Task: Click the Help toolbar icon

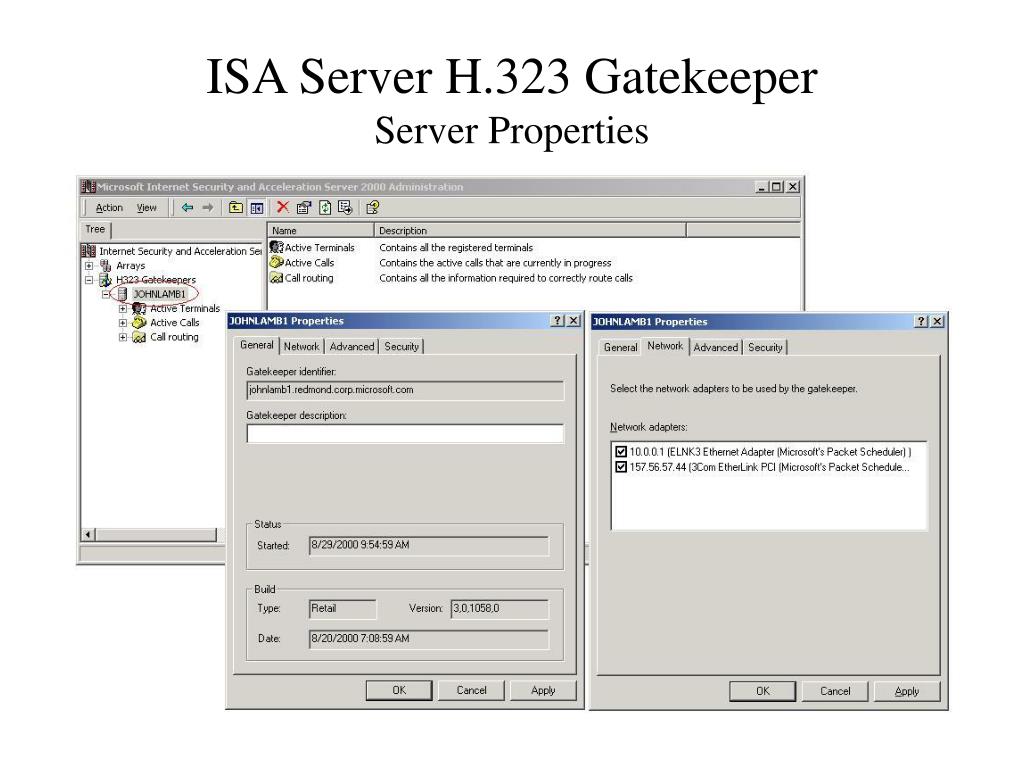Action: tap(372, 208)
